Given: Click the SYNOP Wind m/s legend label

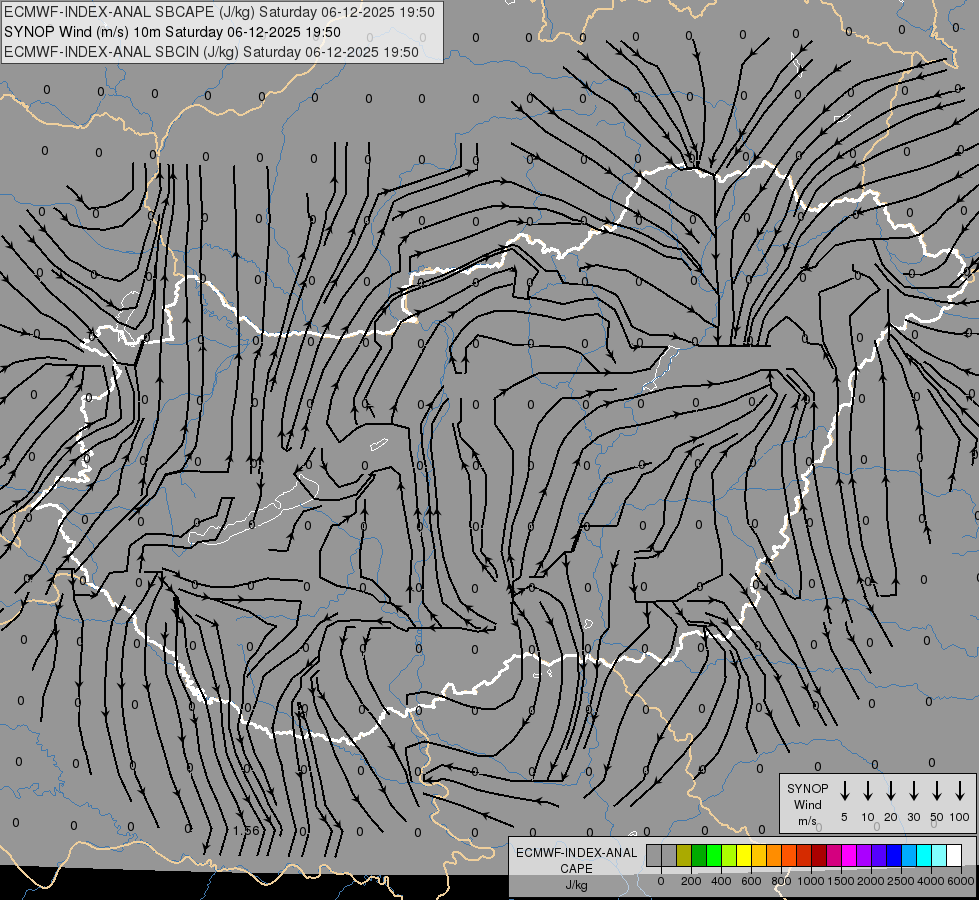Looking at the screenshot, I should coord(807,804).
